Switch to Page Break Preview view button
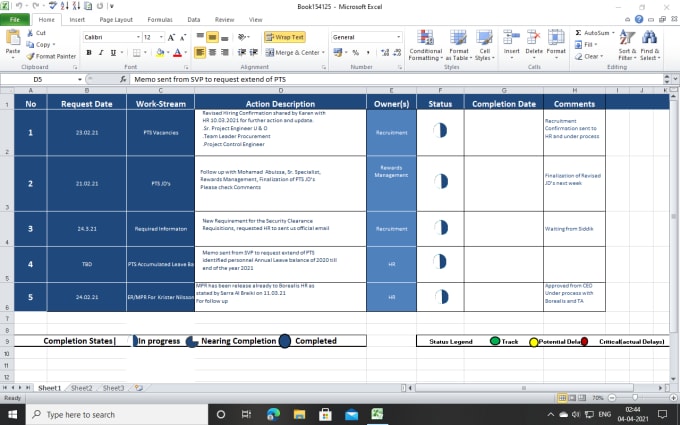680x425 pixels. point(582,398)
